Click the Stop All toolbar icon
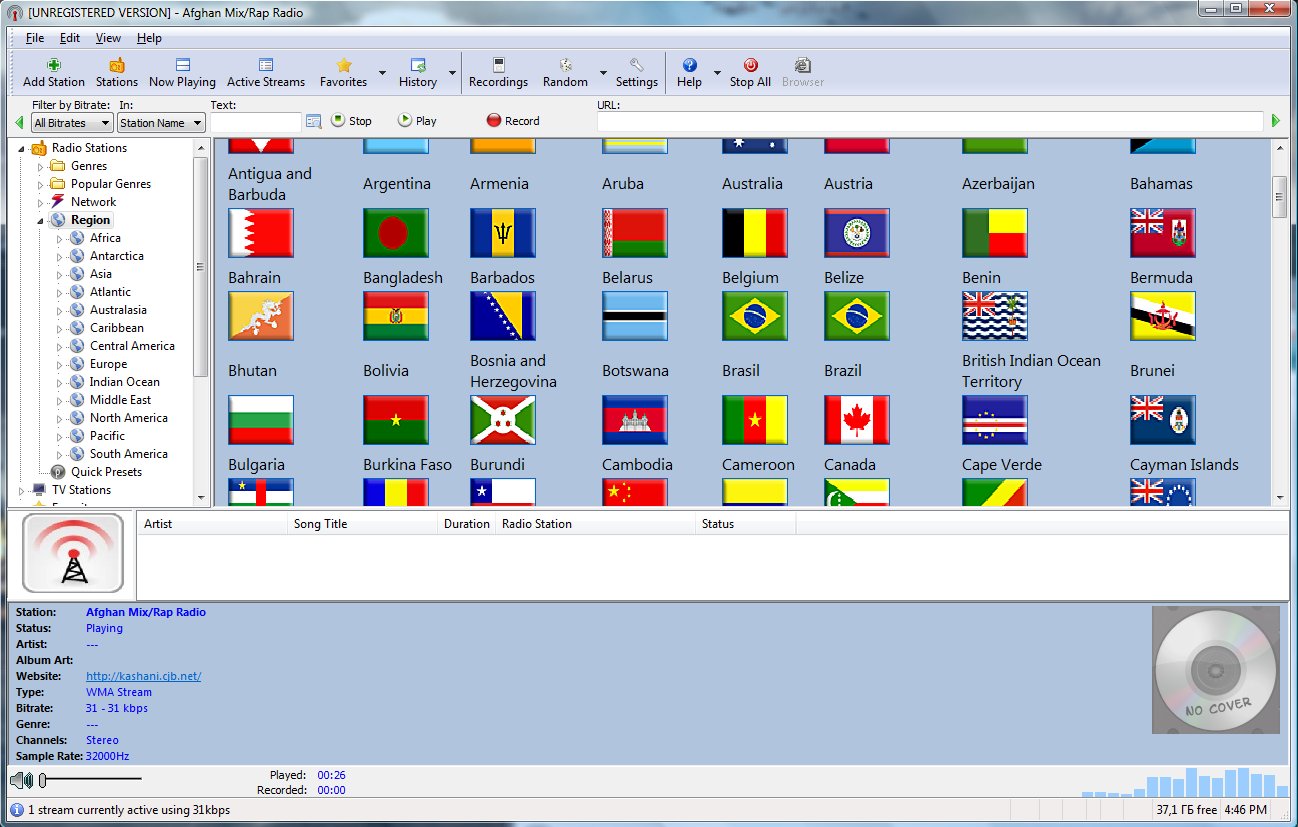The width and height of the screenshot is (1298, 827). (750, 65)
